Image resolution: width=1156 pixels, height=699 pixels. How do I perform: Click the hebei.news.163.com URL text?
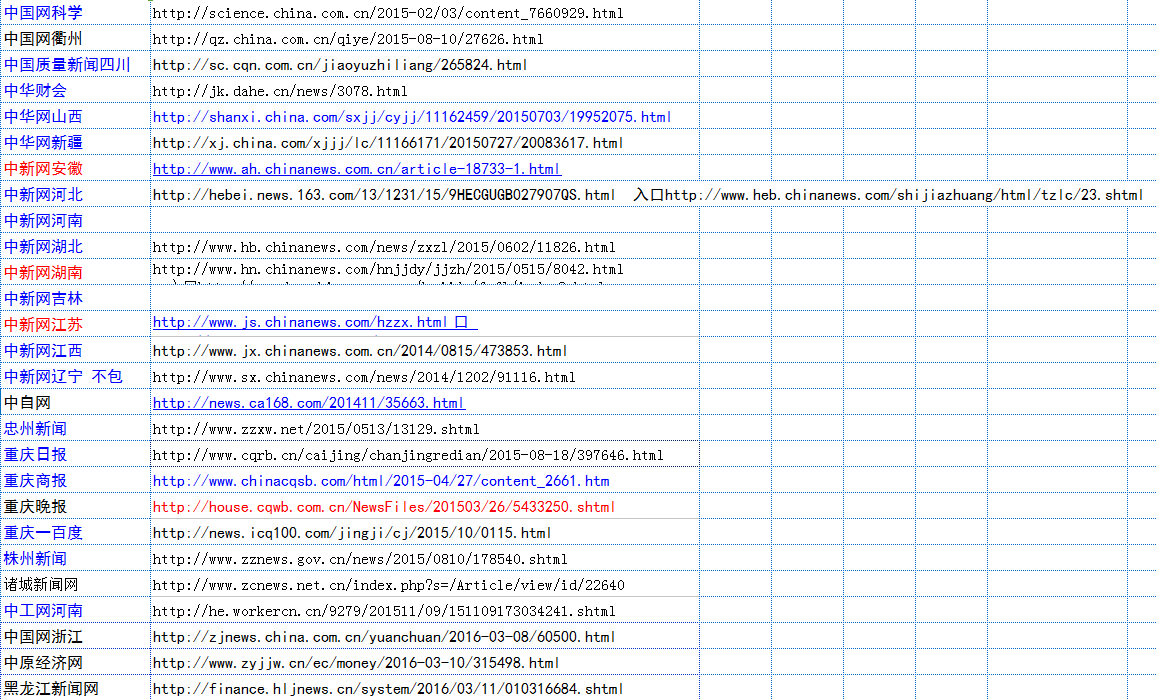pos(384,195)
